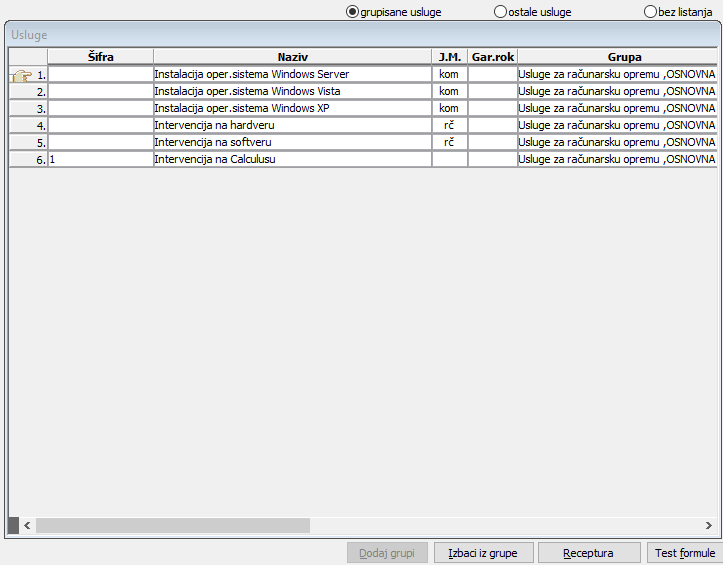Sort by the 'Naziv' column header
The height and width of the screenshot is (565, 723).
coord(292,57)
